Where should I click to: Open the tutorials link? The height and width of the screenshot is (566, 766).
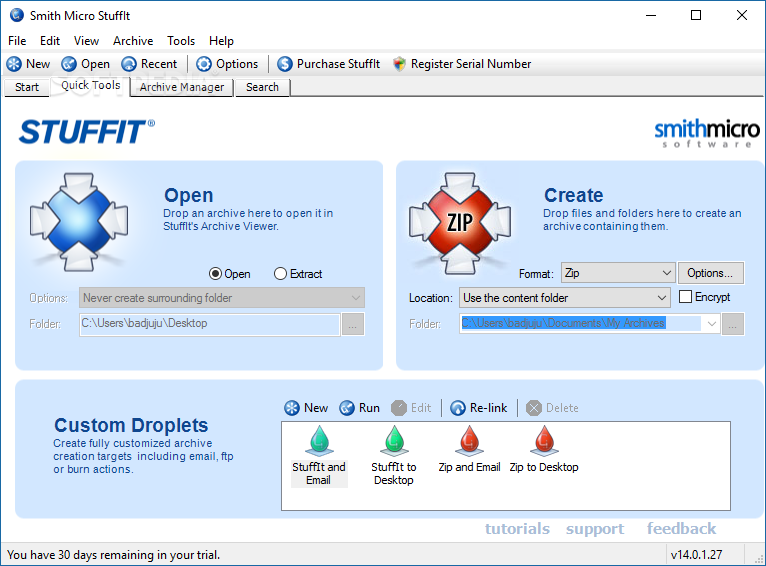[517, 529]
